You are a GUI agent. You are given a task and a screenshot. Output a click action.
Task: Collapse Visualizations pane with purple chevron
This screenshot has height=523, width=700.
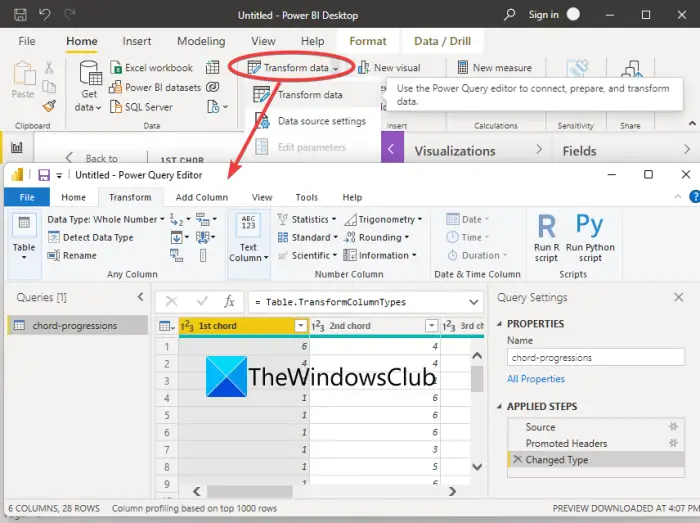point(392,149)
